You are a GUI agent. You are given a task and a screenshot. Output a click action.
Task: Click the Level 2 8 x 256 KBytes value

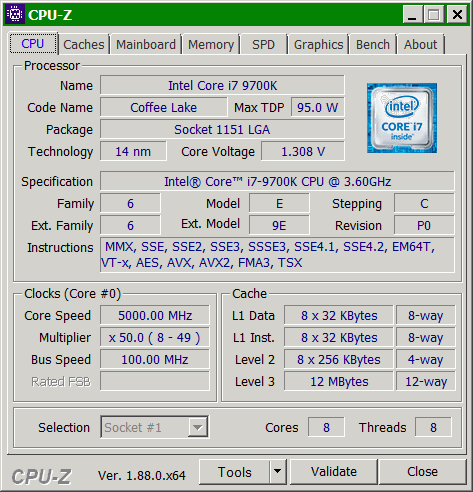click(339, 359)
